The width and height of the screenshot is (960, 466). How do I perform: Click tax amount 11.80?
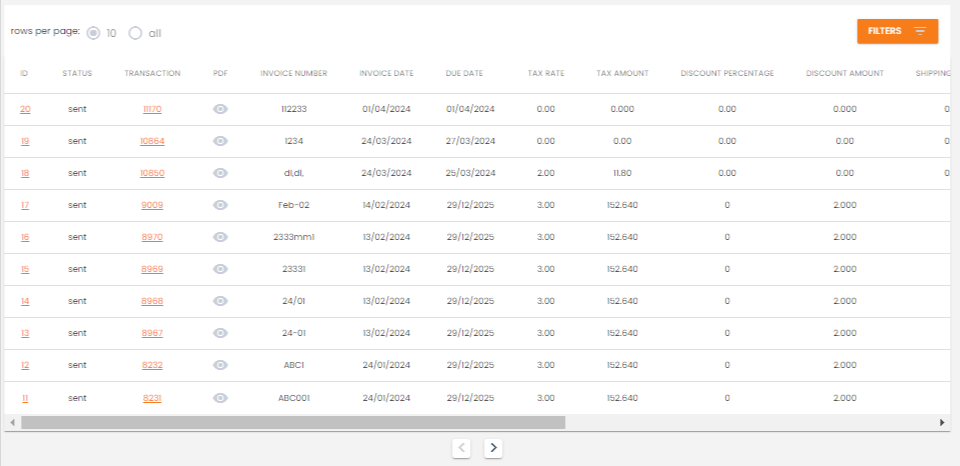(623, 173)
